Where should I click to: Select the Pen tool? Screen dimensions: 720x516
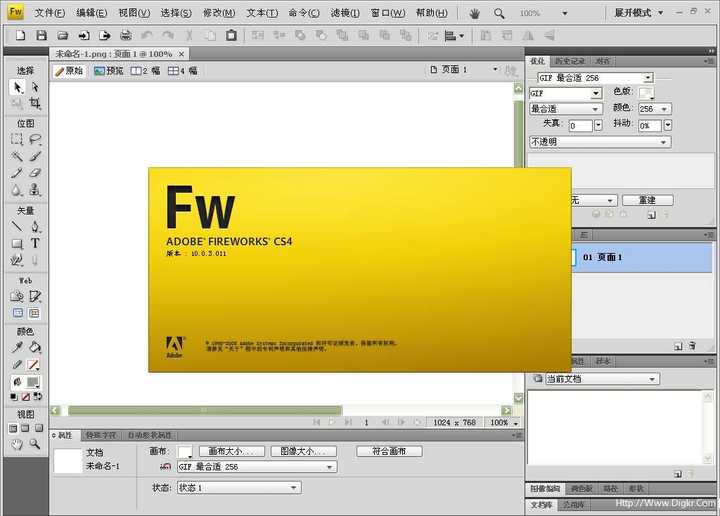(35, 226)
